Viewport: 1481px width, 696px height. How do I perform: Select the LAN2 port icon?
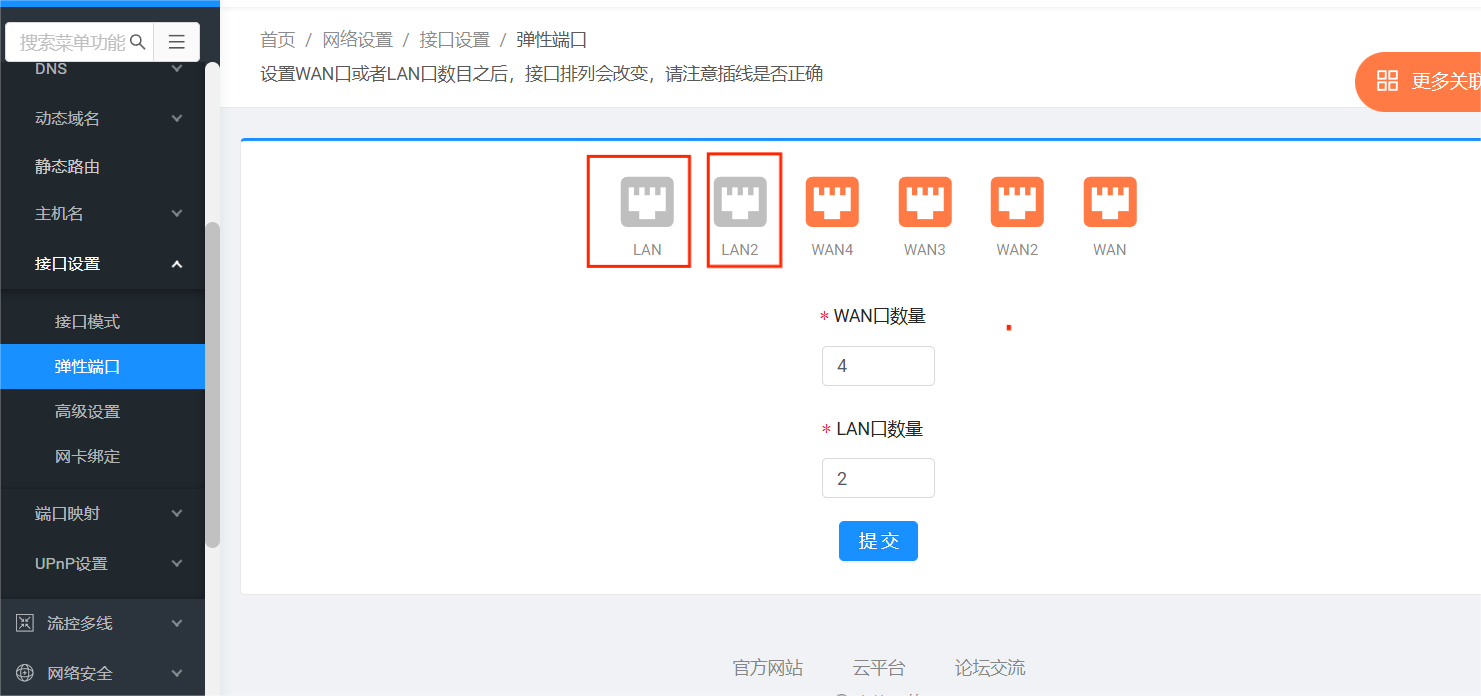[743, 200]
